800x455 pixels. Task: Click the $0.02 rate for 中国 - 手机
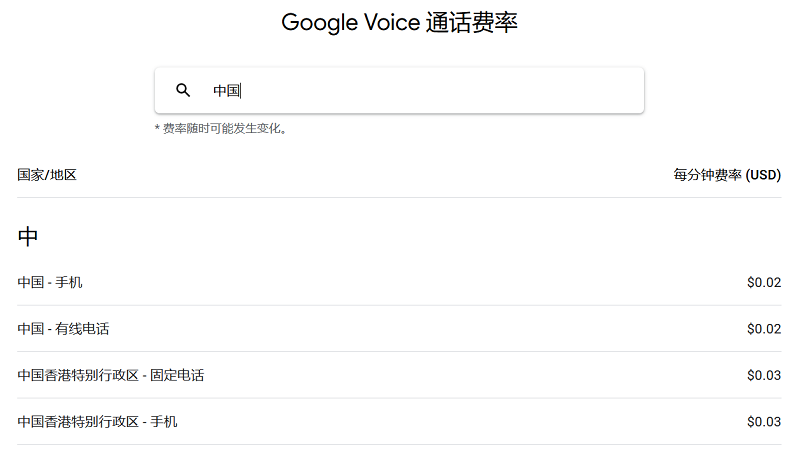click(764, 282)
